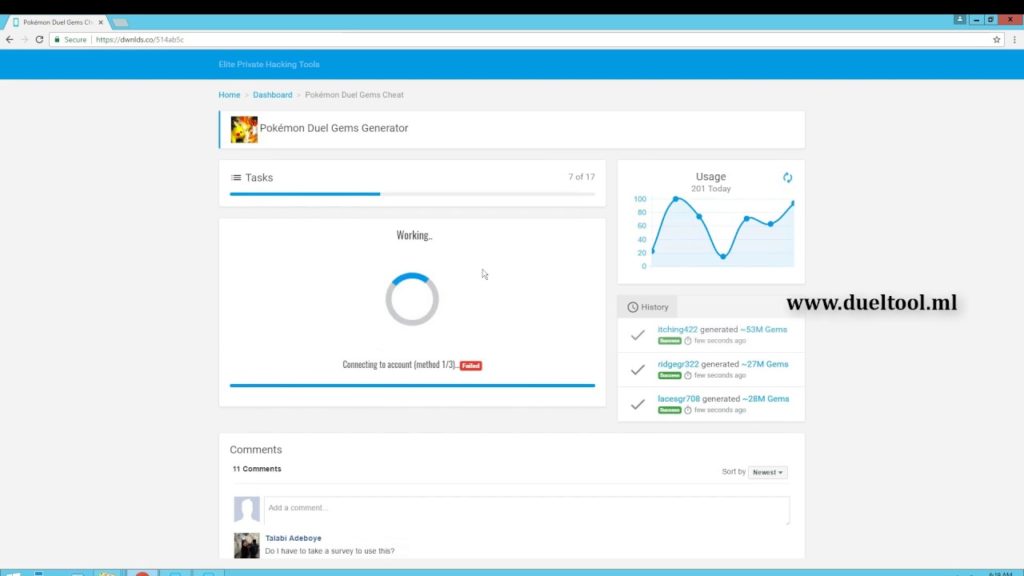Reload the page with the browser reload button
This screenshot has height=576, width=1024.
coord(39,40)
